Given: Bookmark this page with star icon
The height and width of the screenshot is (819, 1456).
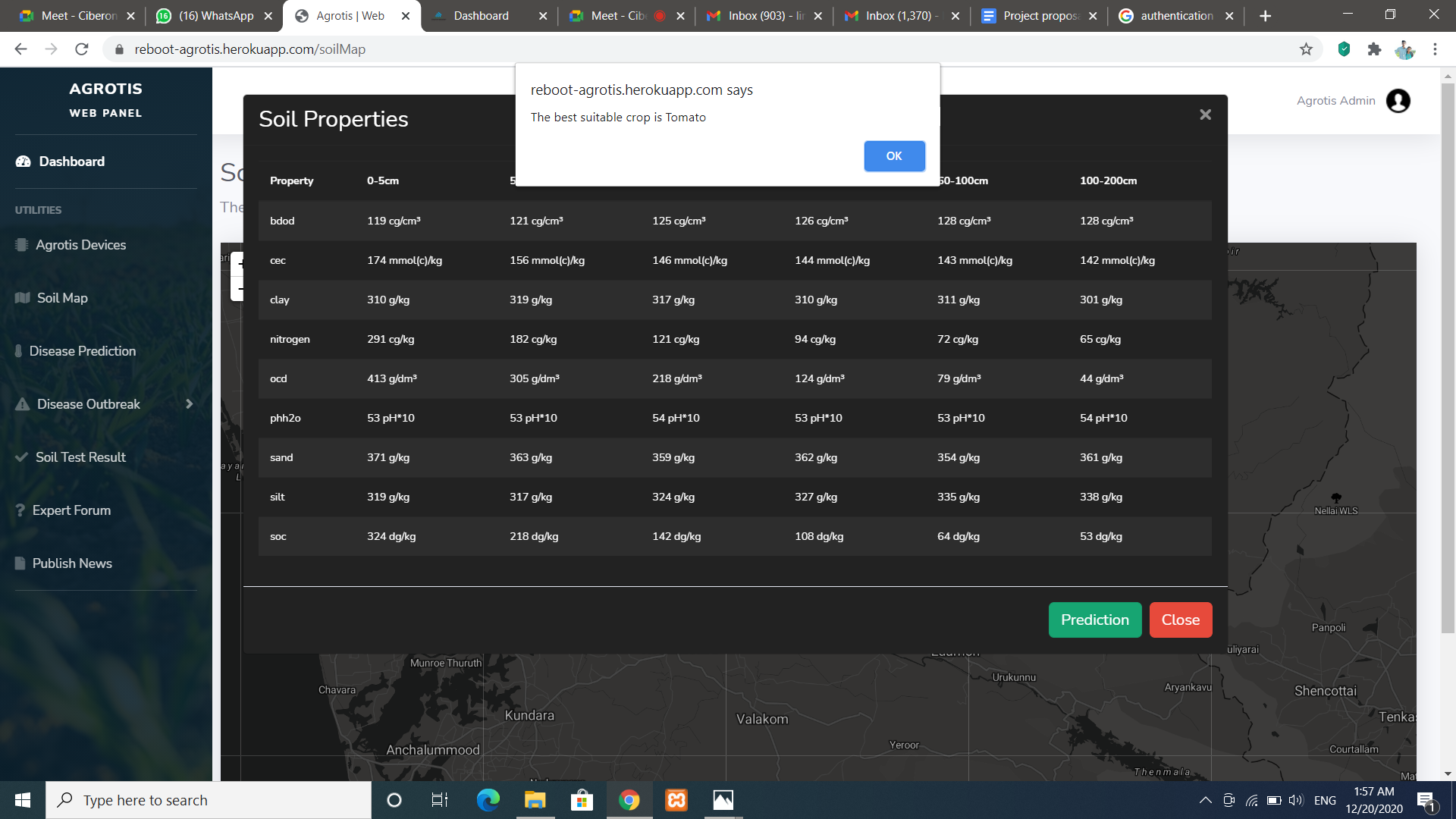Looking at the screenshot, I should [1306, 49].
